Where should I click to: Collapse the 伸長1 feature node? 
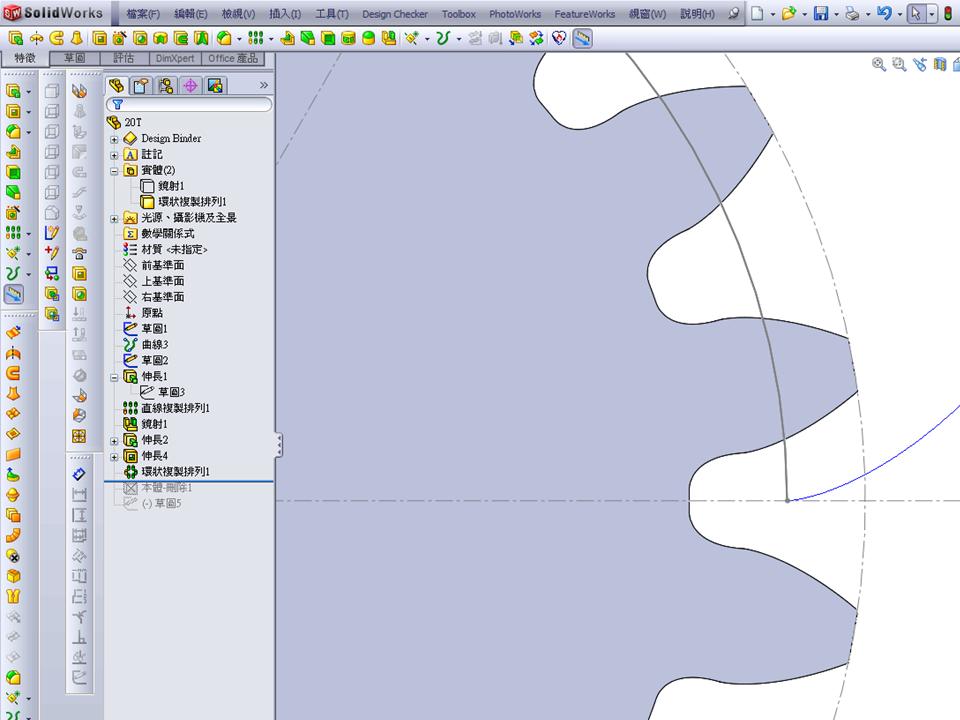pyautogui.click(x=114, y=378)
